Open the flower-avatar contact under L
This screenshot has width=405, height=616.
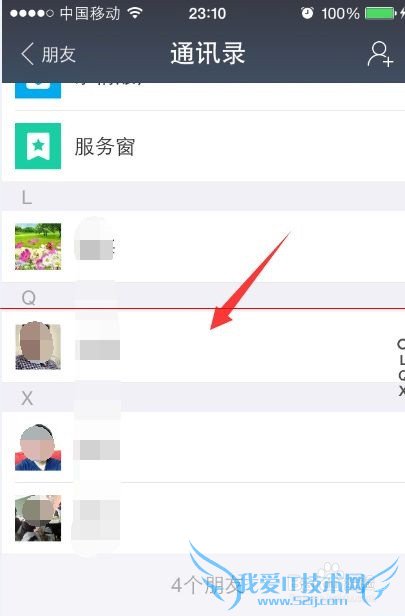pos(203,246)
